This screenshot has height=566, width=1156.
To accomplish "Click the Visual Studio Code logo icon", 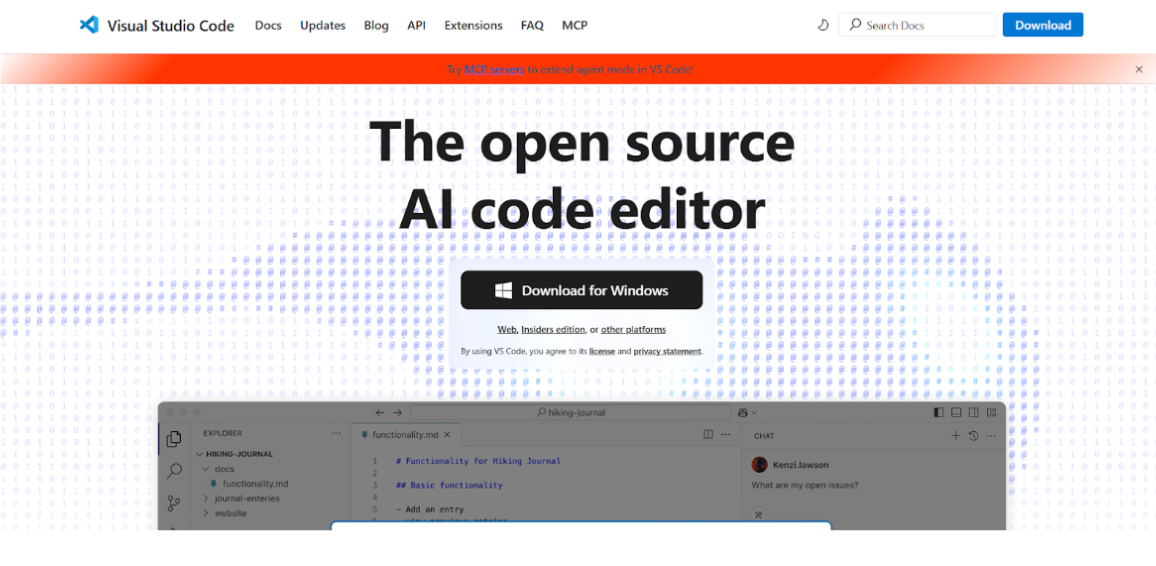I will [x=88, y=25].
